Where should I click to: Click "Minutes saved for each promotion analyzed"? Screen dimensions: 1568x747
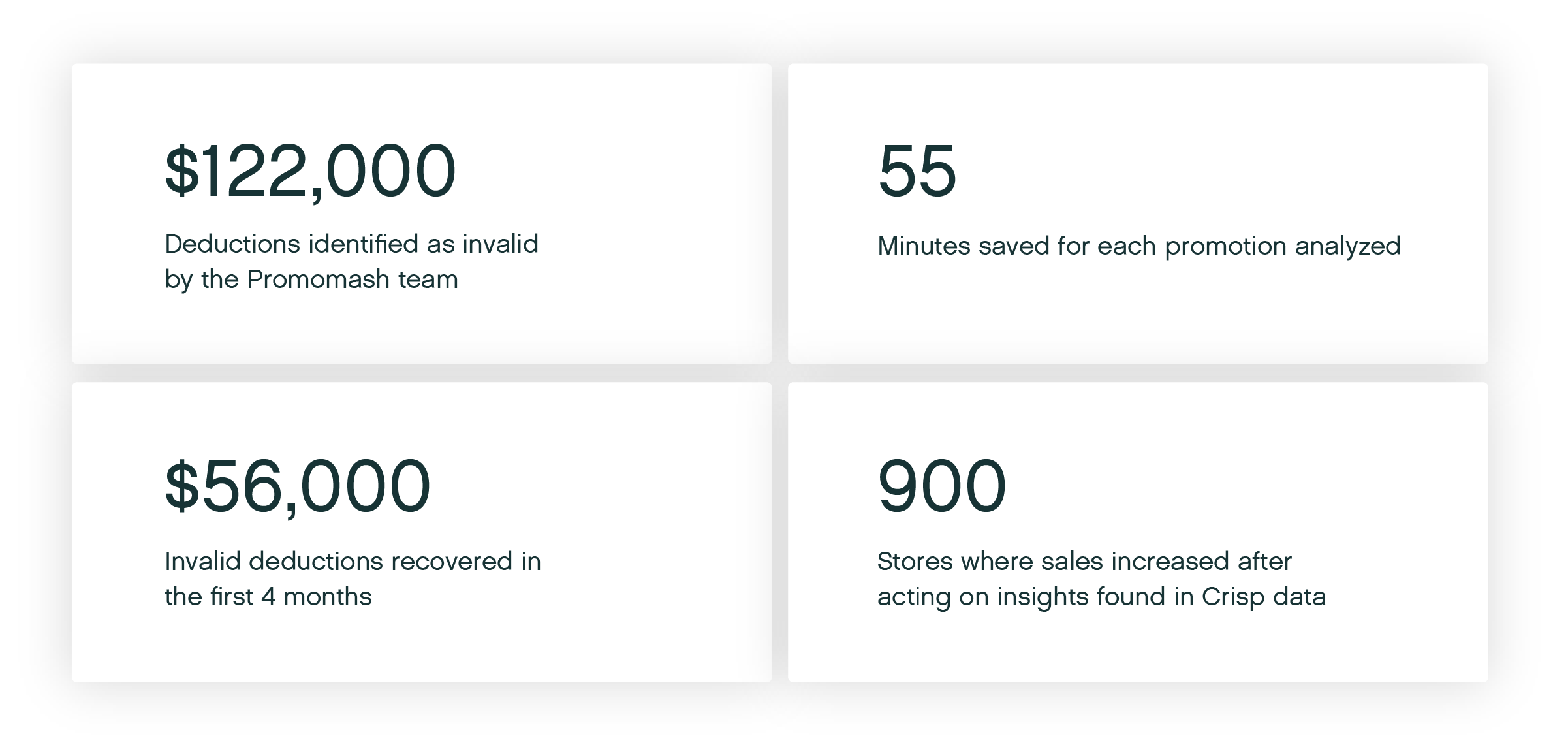[x=1138, y=246]
